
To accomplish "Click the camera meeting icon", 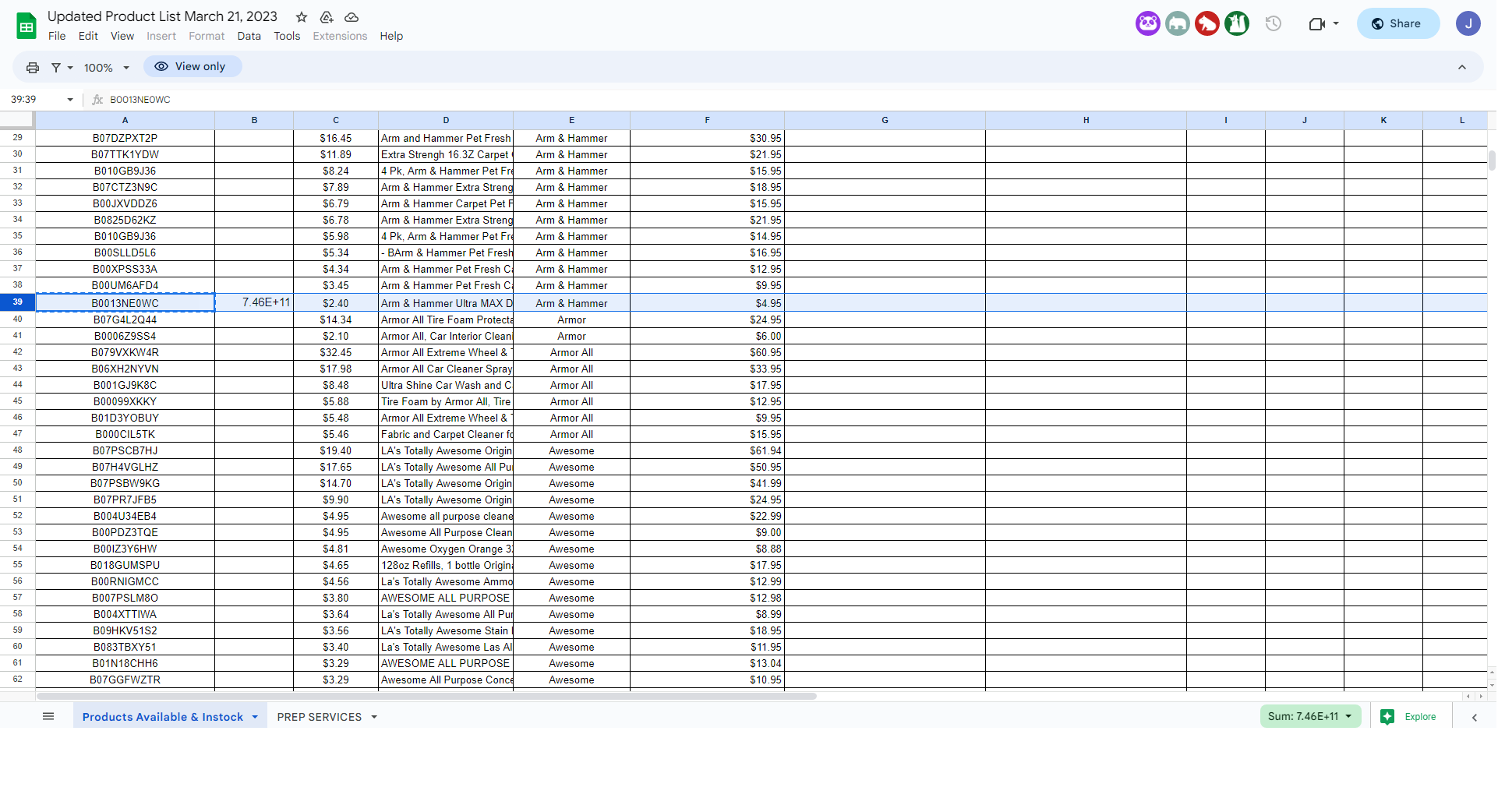I will tap(1316, 23).
